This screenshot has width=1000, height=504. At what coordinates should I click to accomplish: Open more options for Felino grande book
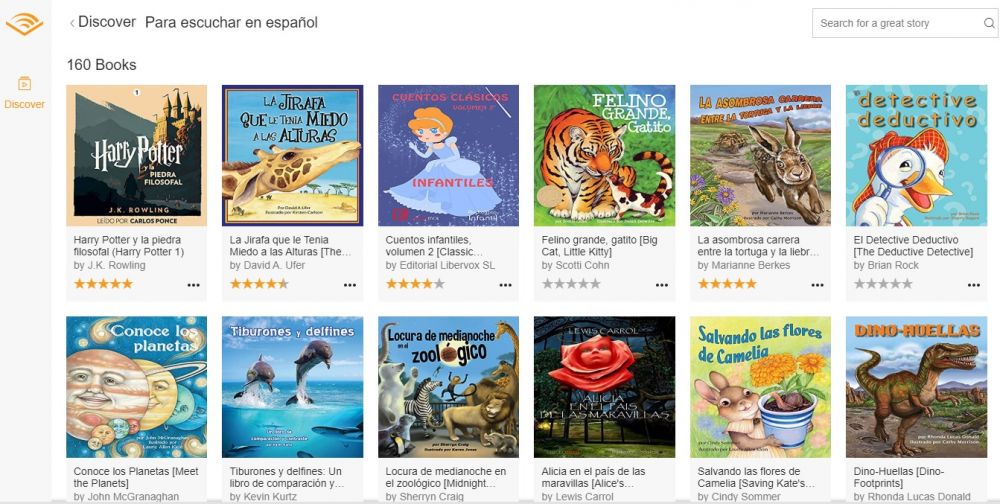[x=661, y=285]
